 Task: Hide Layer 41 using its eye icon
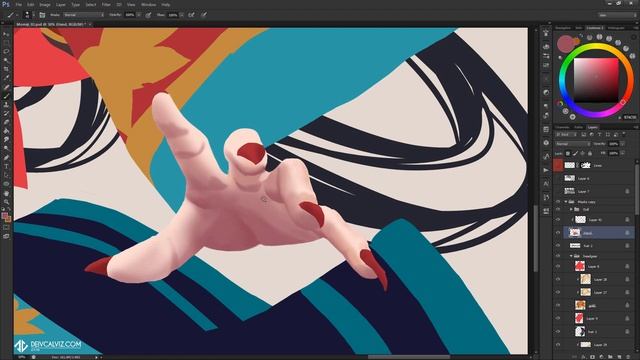[558, 220]
